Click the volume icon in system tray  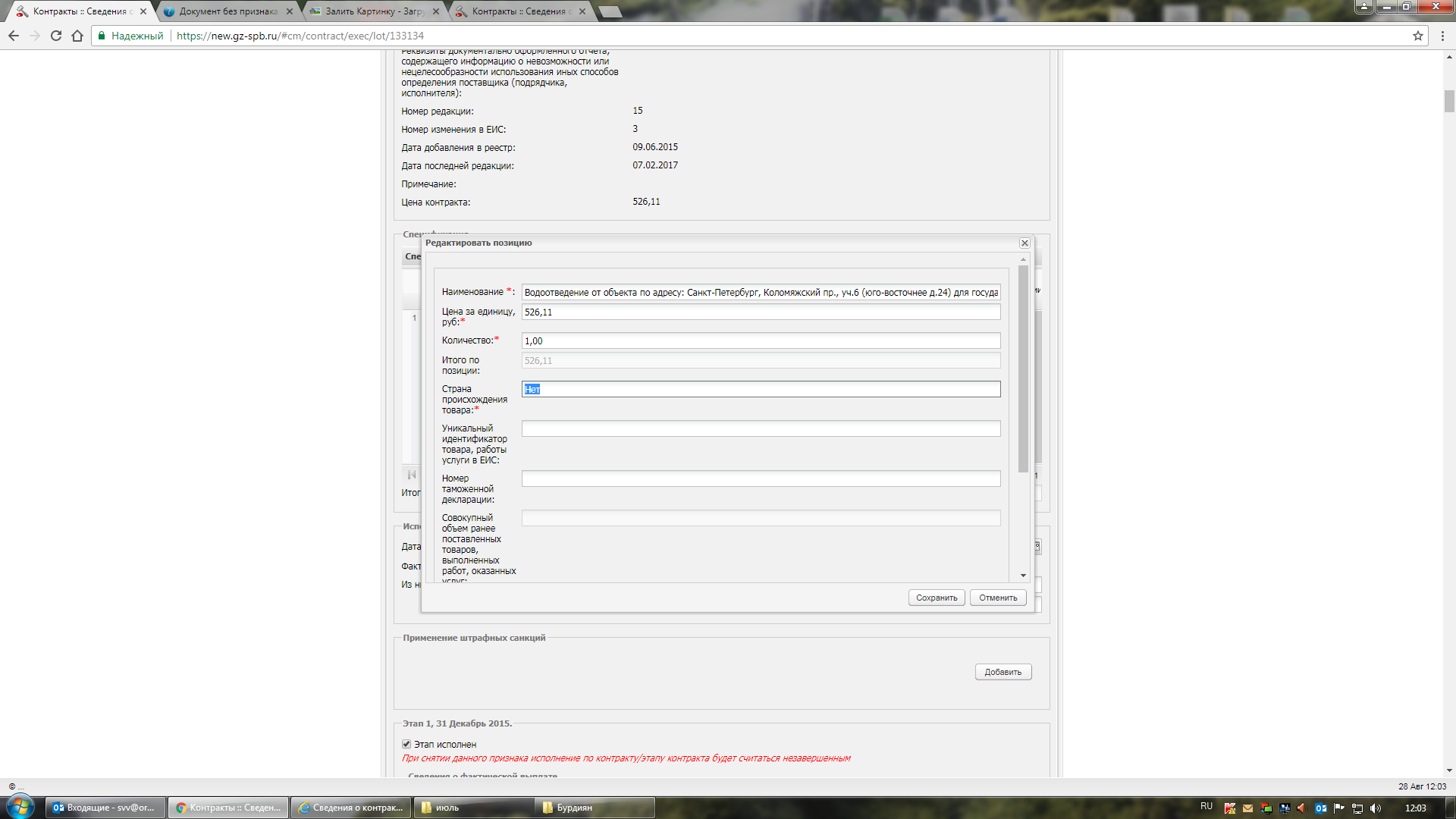click(1376, 808)
